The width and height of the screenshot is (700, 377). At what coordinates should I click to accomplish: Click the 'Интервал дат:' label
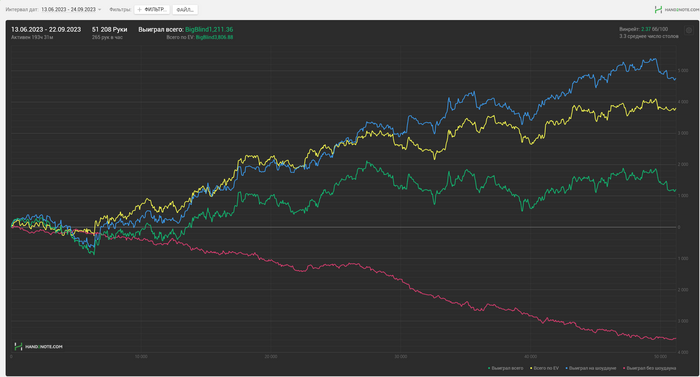click(x=22, y=9)
